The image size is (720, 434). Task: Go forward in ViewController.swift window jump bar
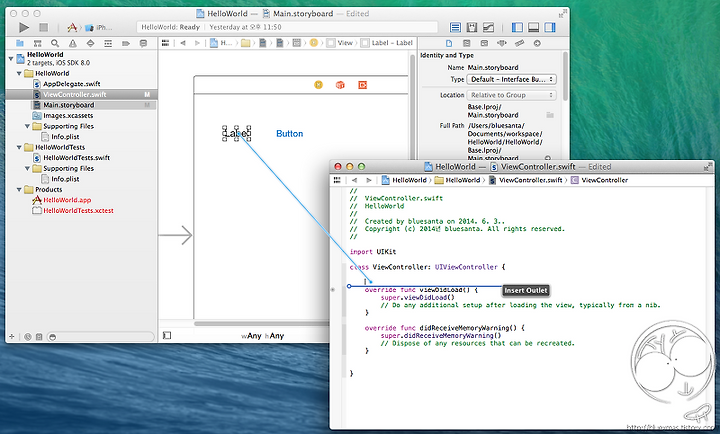369,180
